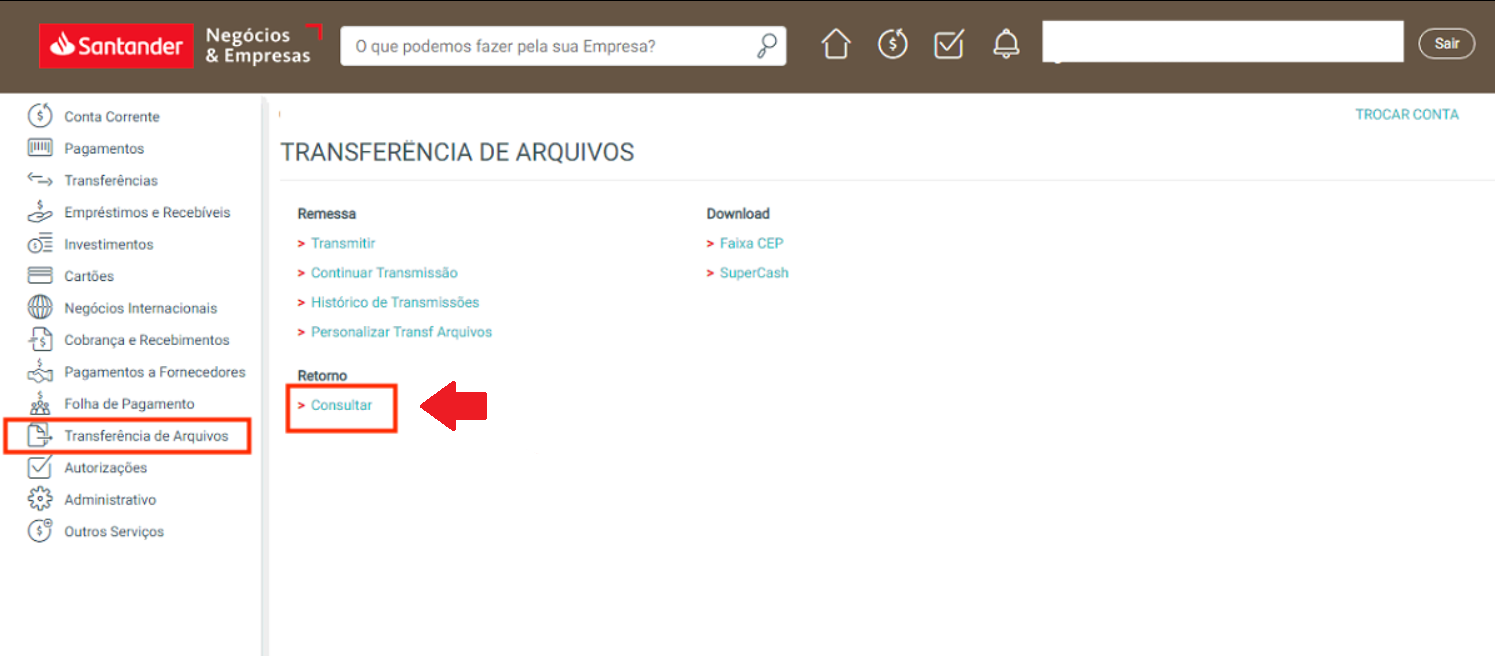This screenshot has width=1495, height=656.
Task: Click the checkmark authorizations icon in header
Action: (x=948, y=45)
